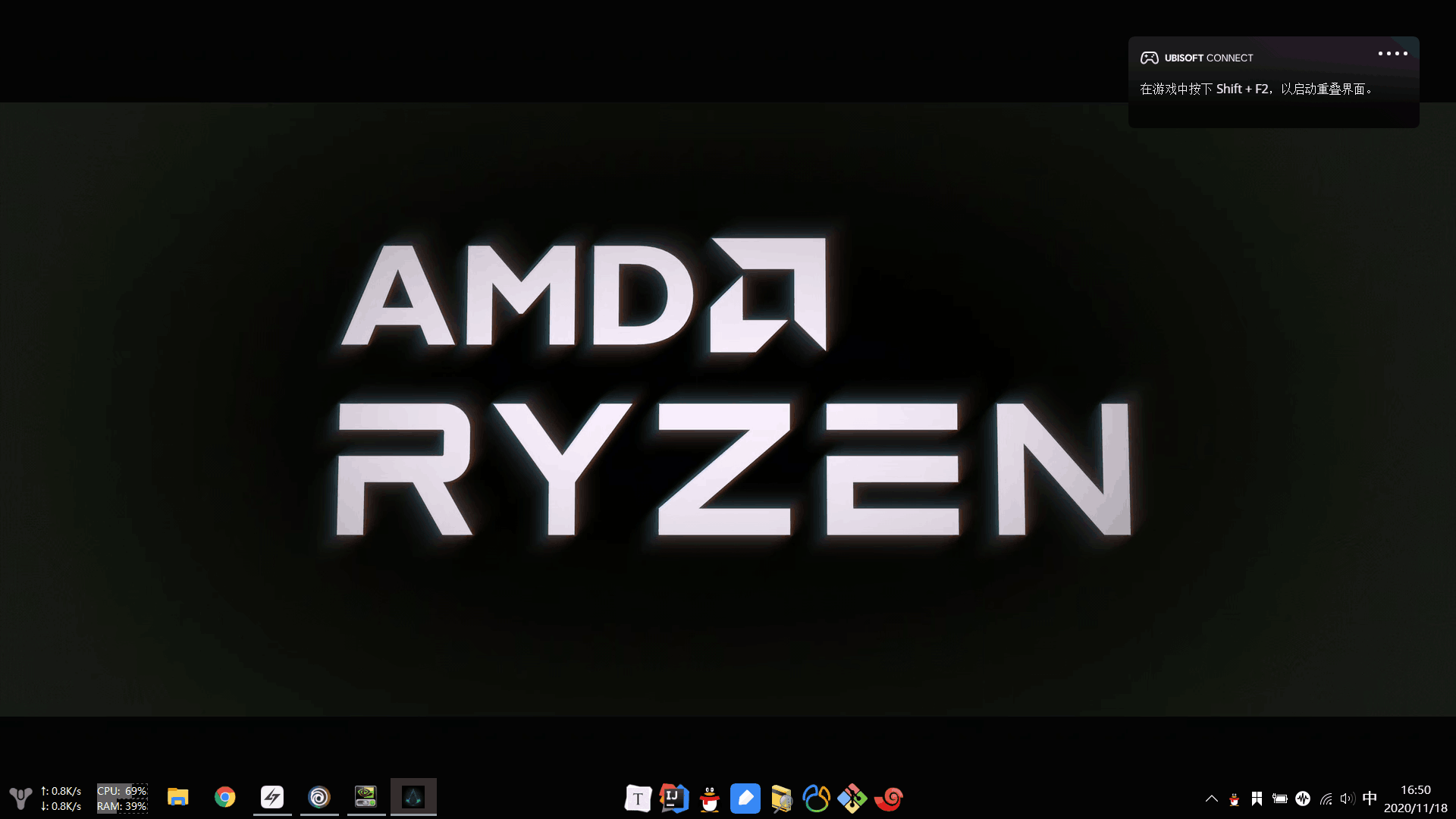
Task: Switch to the lightning bolt app on the taskbar
Action: coord(272,797)
